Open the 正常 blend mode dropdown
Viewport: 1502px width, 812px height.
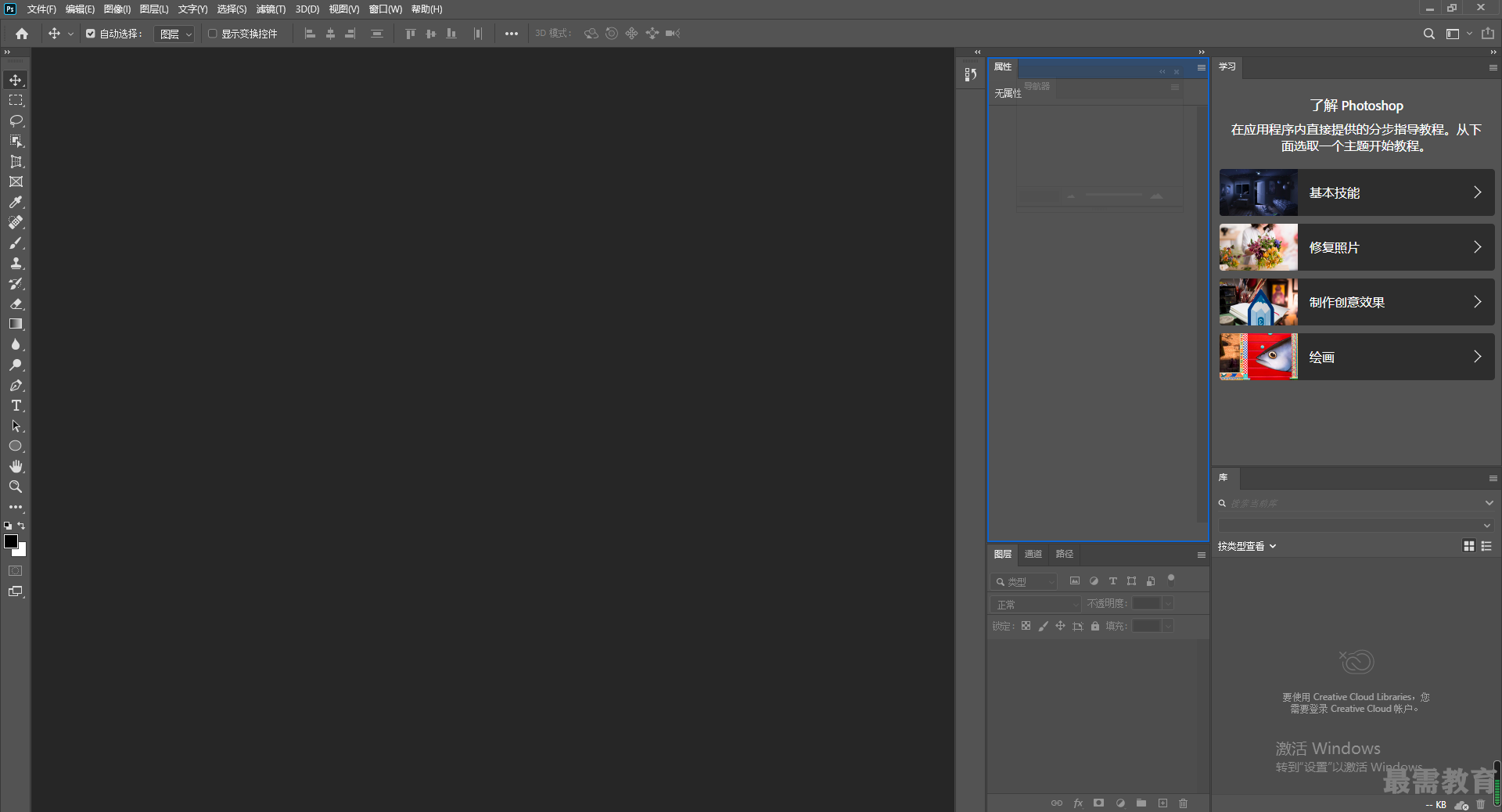[1036, 605]
